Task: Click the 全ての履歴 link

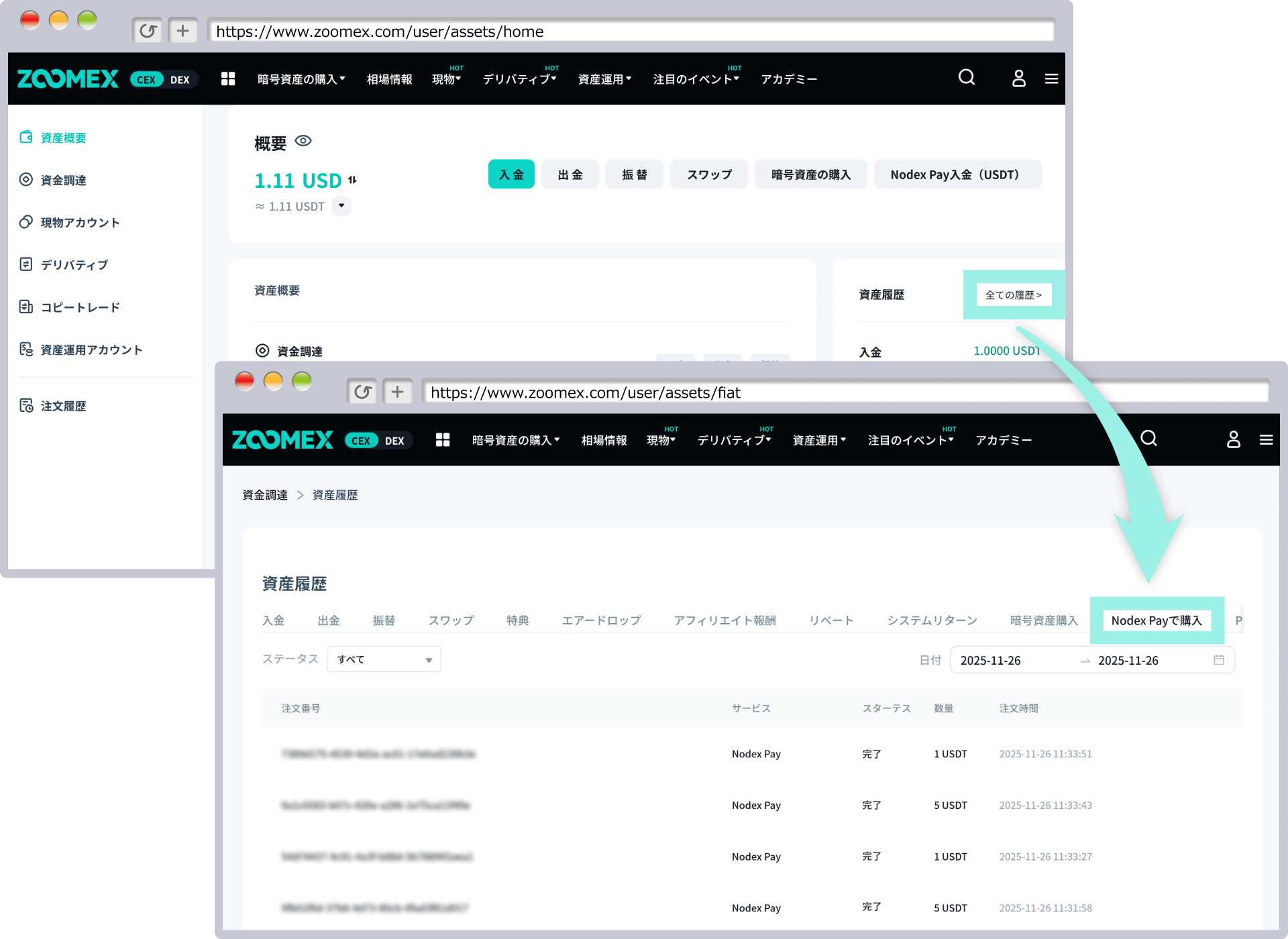Action: [1013, 294]
